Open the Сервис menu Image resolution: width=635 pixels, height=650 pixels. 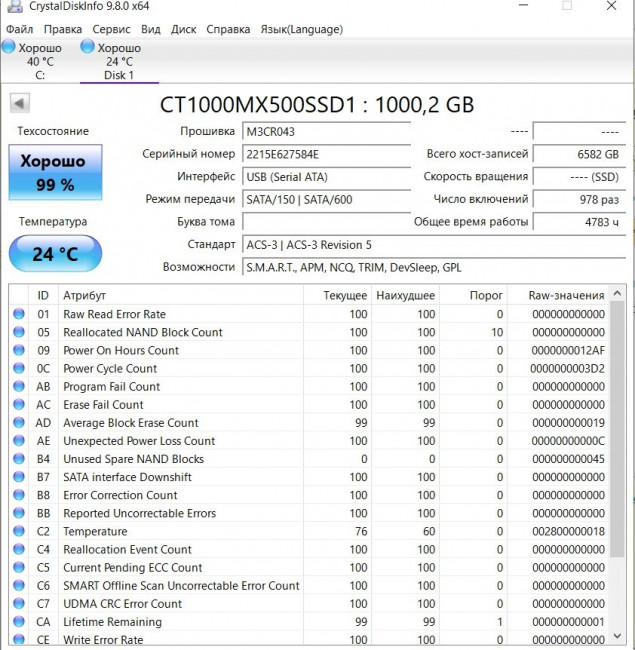(x=111, y=29)
